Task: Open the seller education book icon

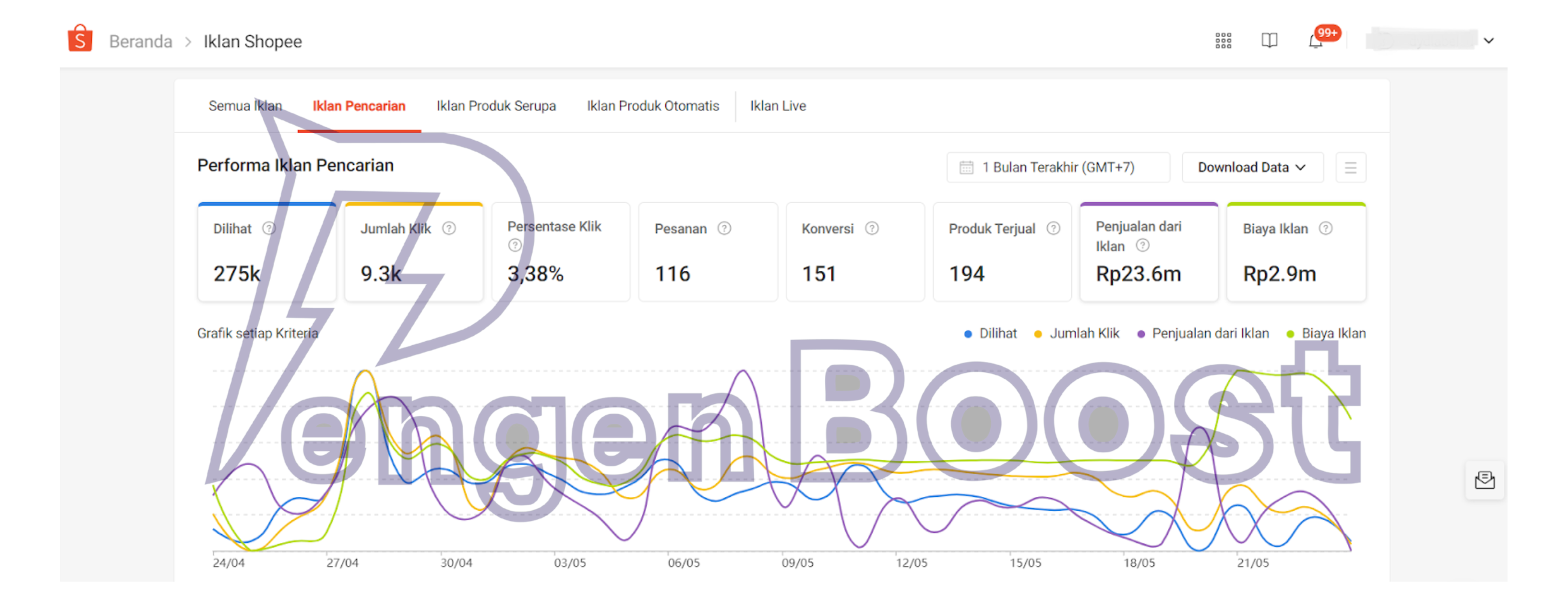Action: (x=1269, y=41)
